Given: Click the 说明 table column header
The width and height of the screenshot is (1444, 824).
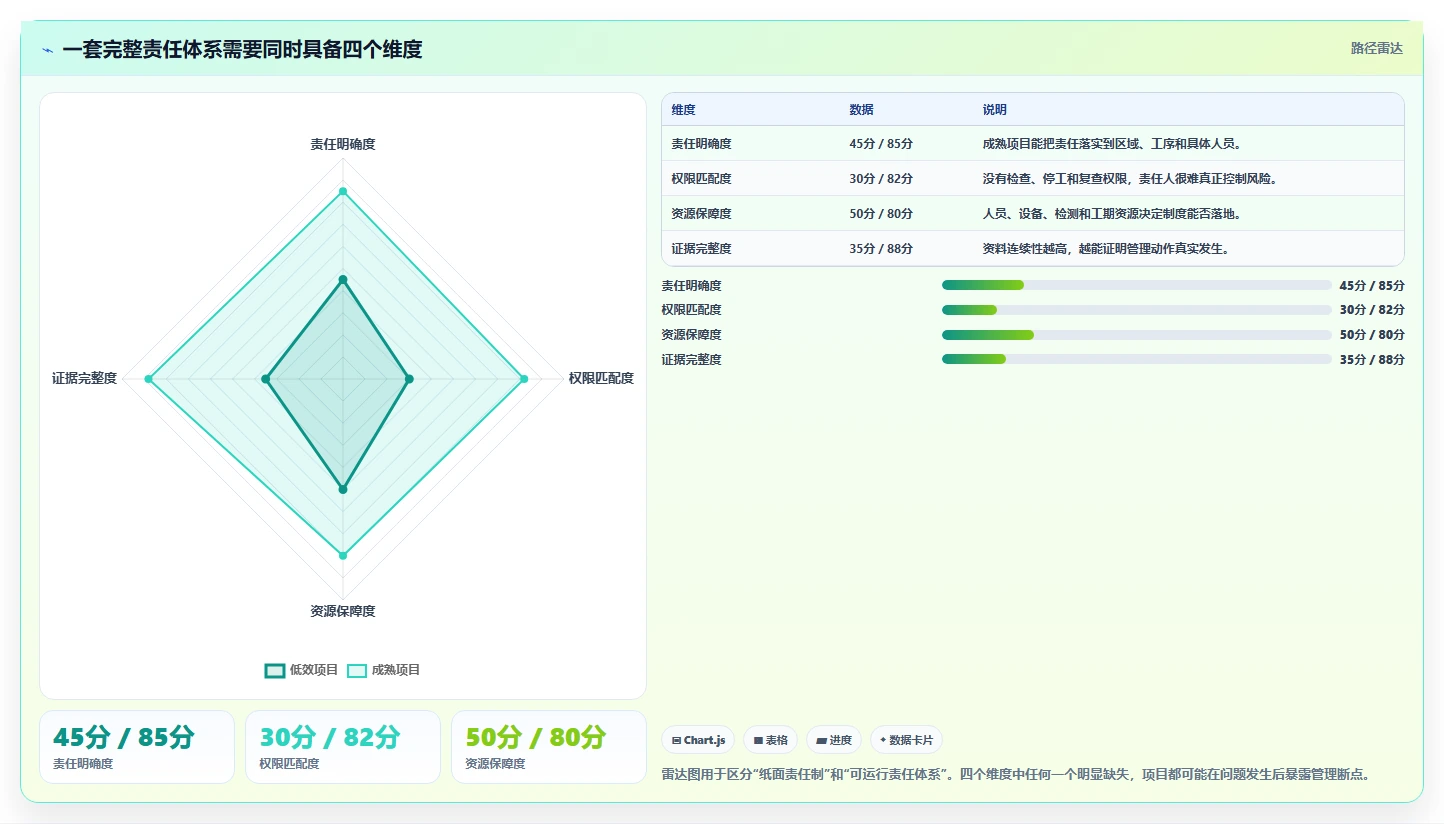Looking at the screenshot, I should tap(995, 109).
